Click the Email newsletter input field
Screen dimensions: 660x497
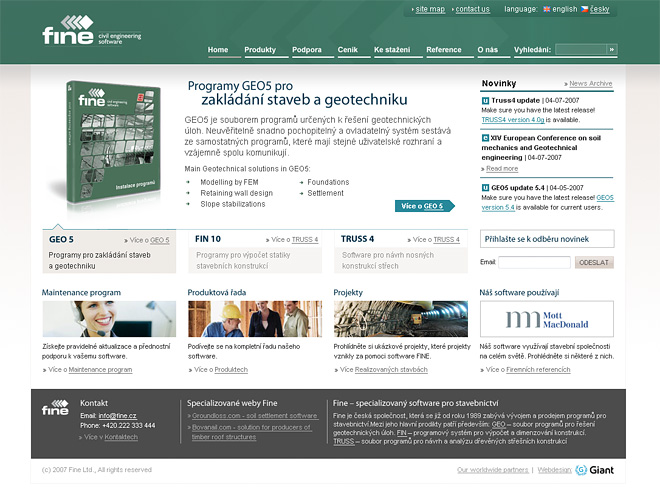tap(534, 262)
